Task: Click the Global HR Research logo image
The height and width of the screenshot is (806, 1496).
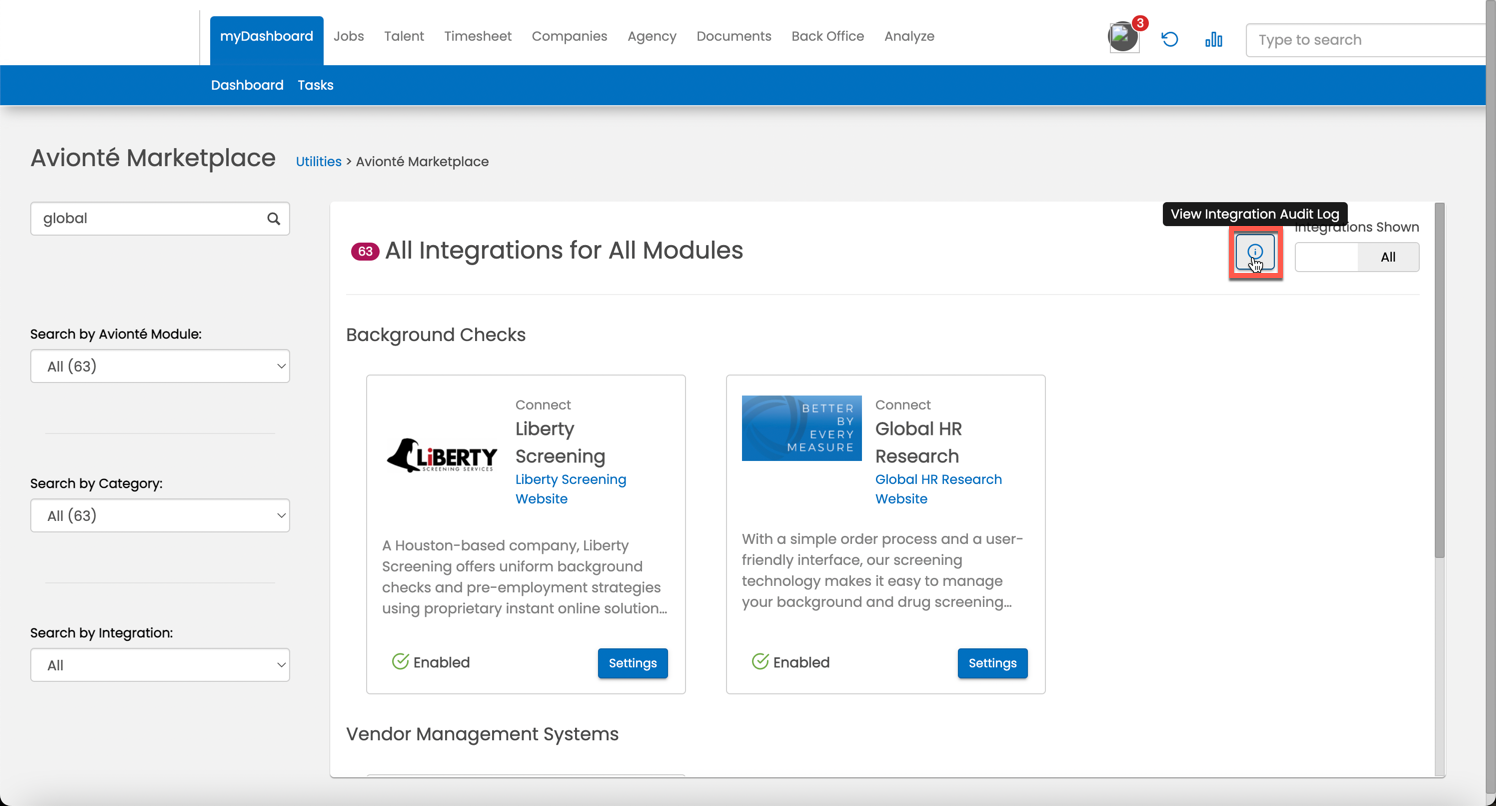Action: click(802, 428)
